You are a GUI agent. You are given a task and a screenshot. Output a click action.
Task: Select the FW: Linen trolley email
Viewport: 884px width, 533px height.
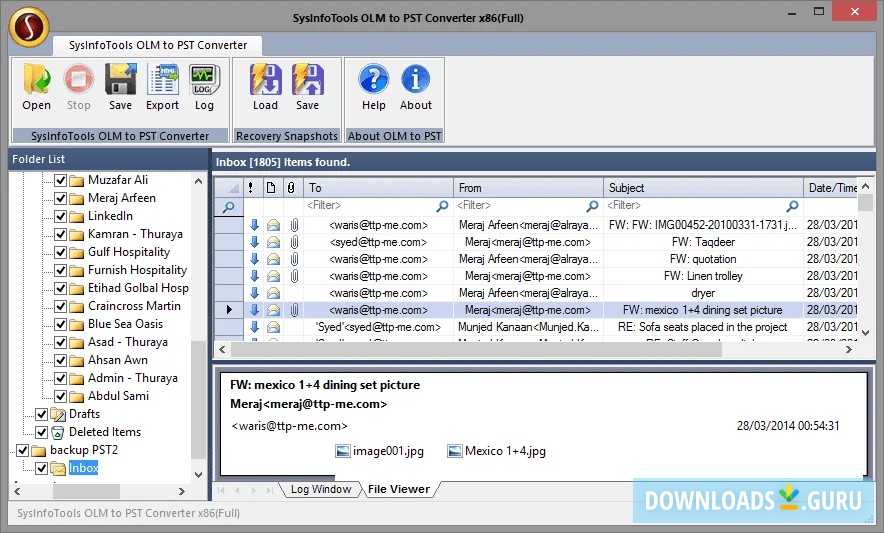click(536, 276)
